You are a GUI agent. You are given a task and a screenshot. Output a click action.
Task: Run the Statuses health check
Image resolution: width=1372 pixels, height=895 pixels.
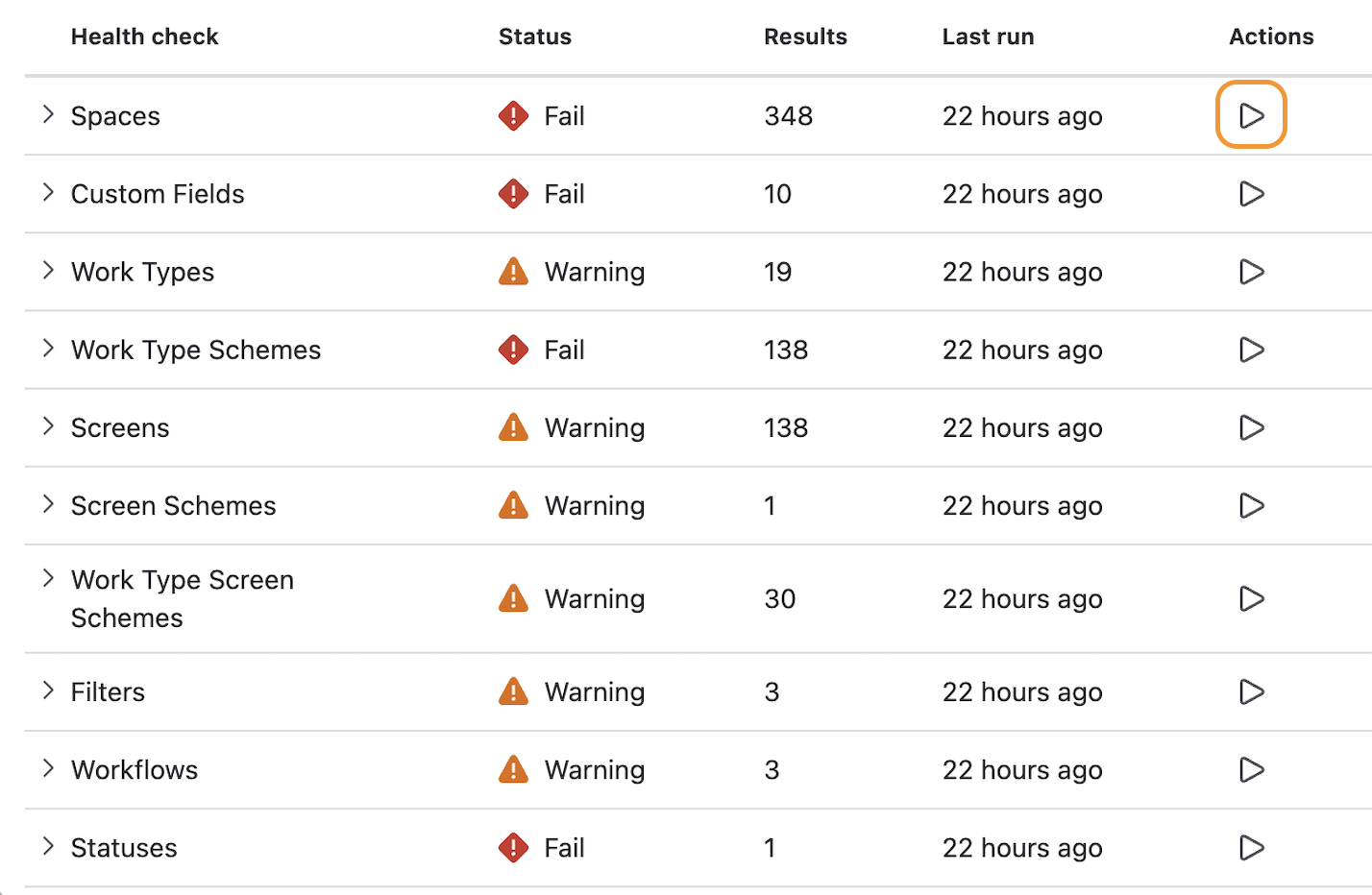click(1251, 847)
